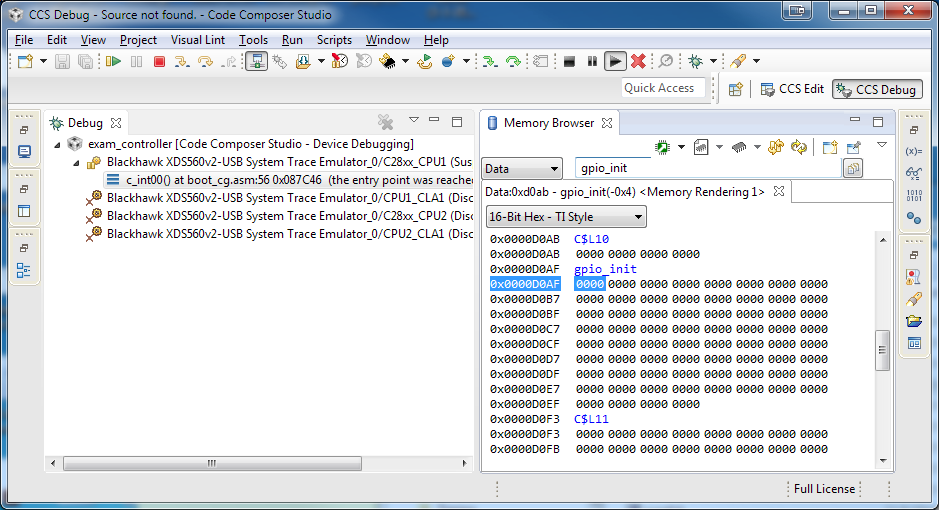Open dropdown arrow next to New icon
Screen dimensions: 939x510
click(43, 61)
